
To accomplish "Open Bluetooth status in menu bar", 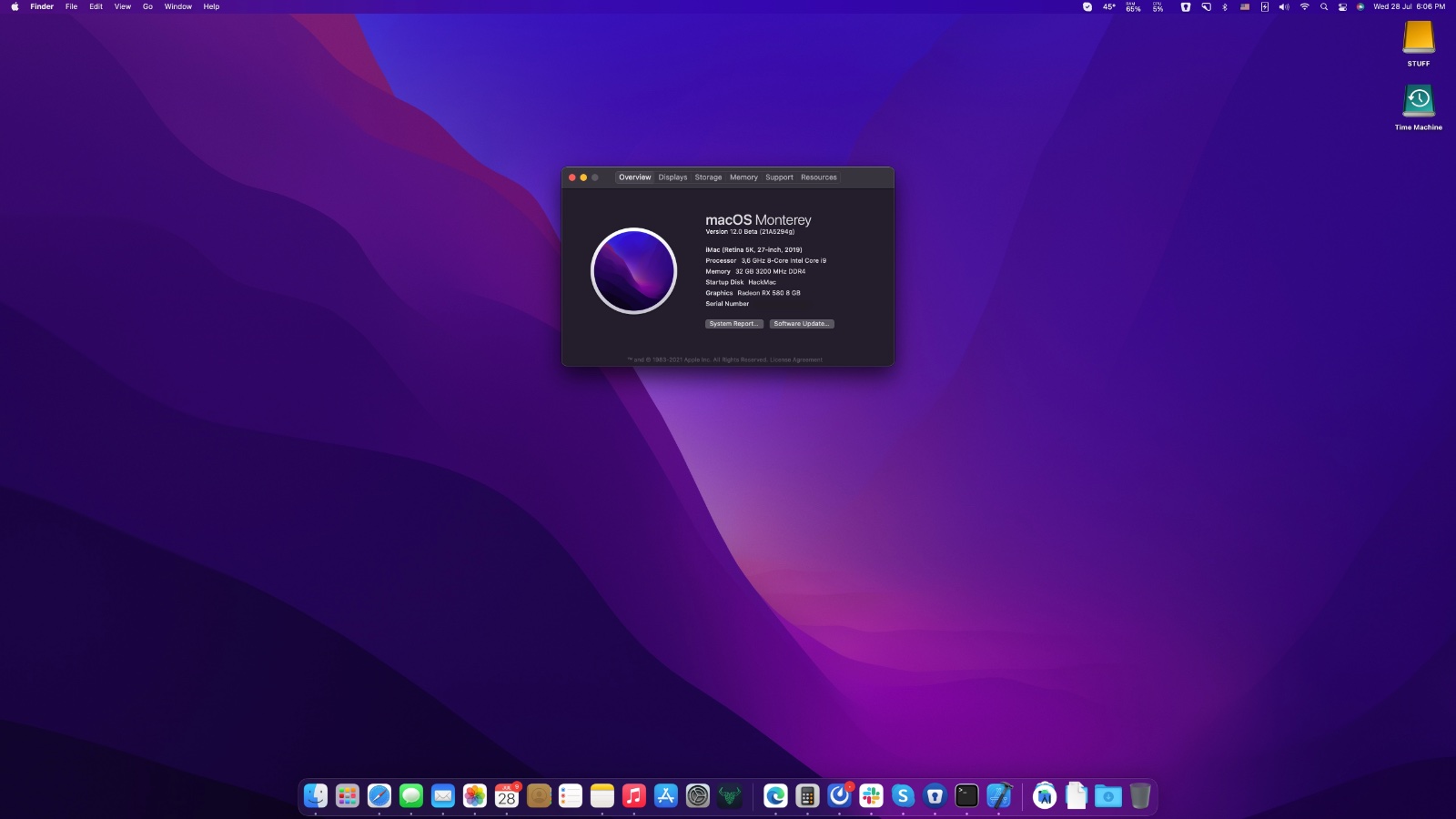I will (x=1225, y=6).
